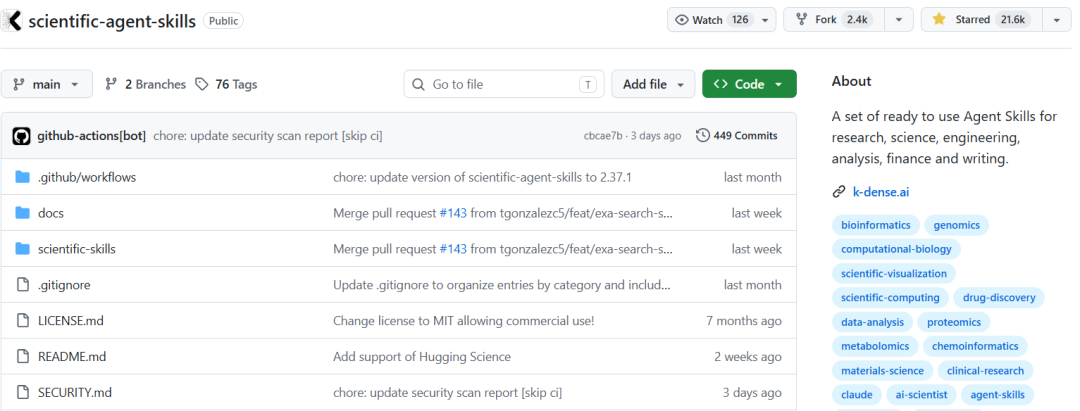Click the file icon for LICENSE.md
1080x411 pixels.
(x=23, y=320)
